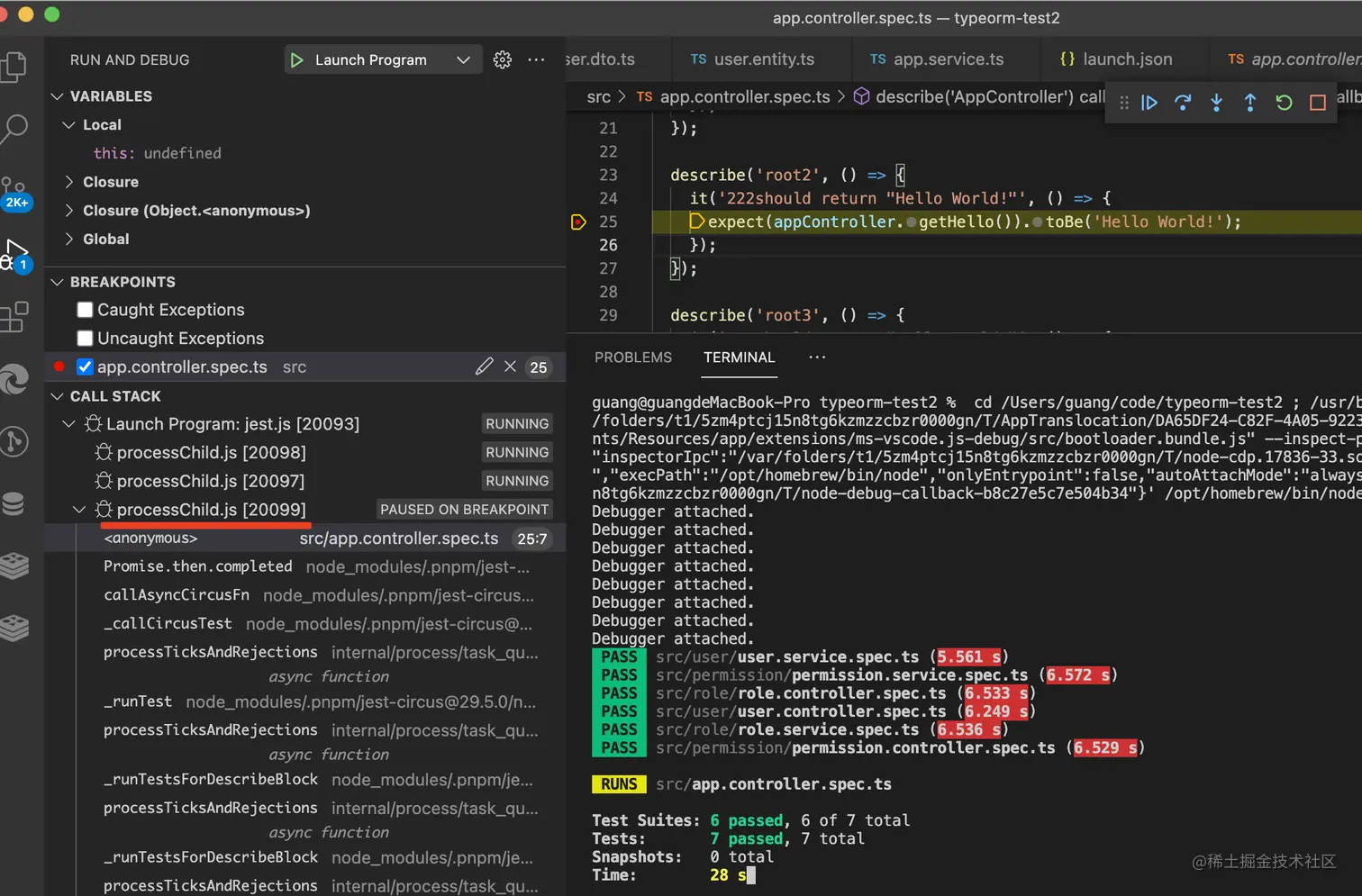The image size is (1362, 896).
Task: Stop debugging with the red square
Action: [x=1317, y=103]
